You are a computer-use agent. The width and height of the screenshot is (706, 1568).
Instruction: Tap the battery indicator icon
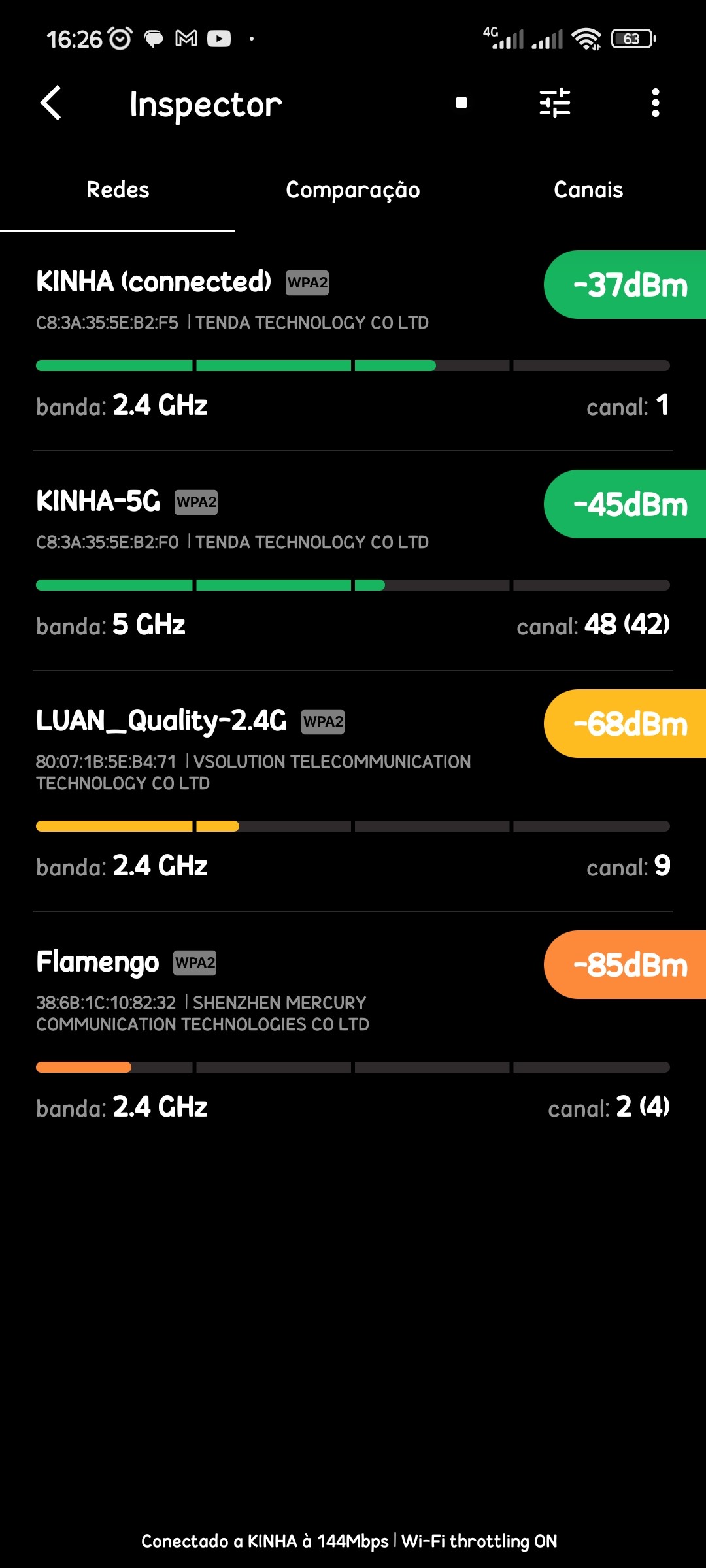point(633,39)
